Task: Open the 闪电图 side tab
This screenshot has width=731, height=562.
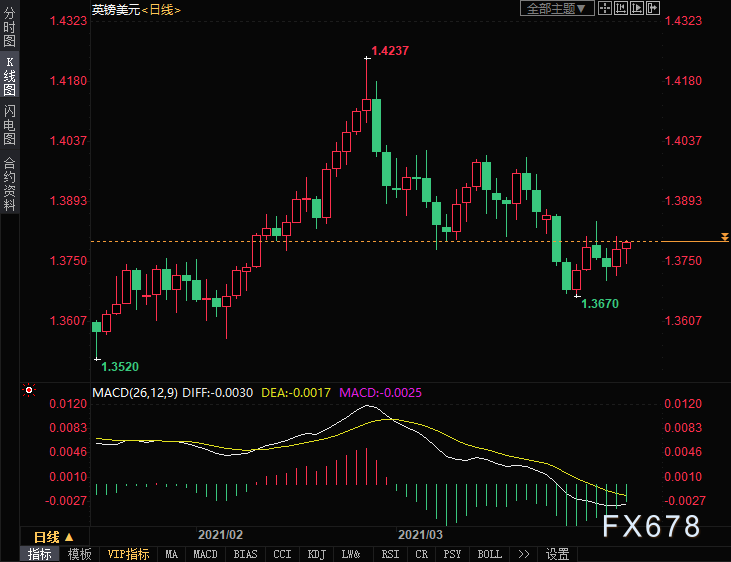Action: 9,125
